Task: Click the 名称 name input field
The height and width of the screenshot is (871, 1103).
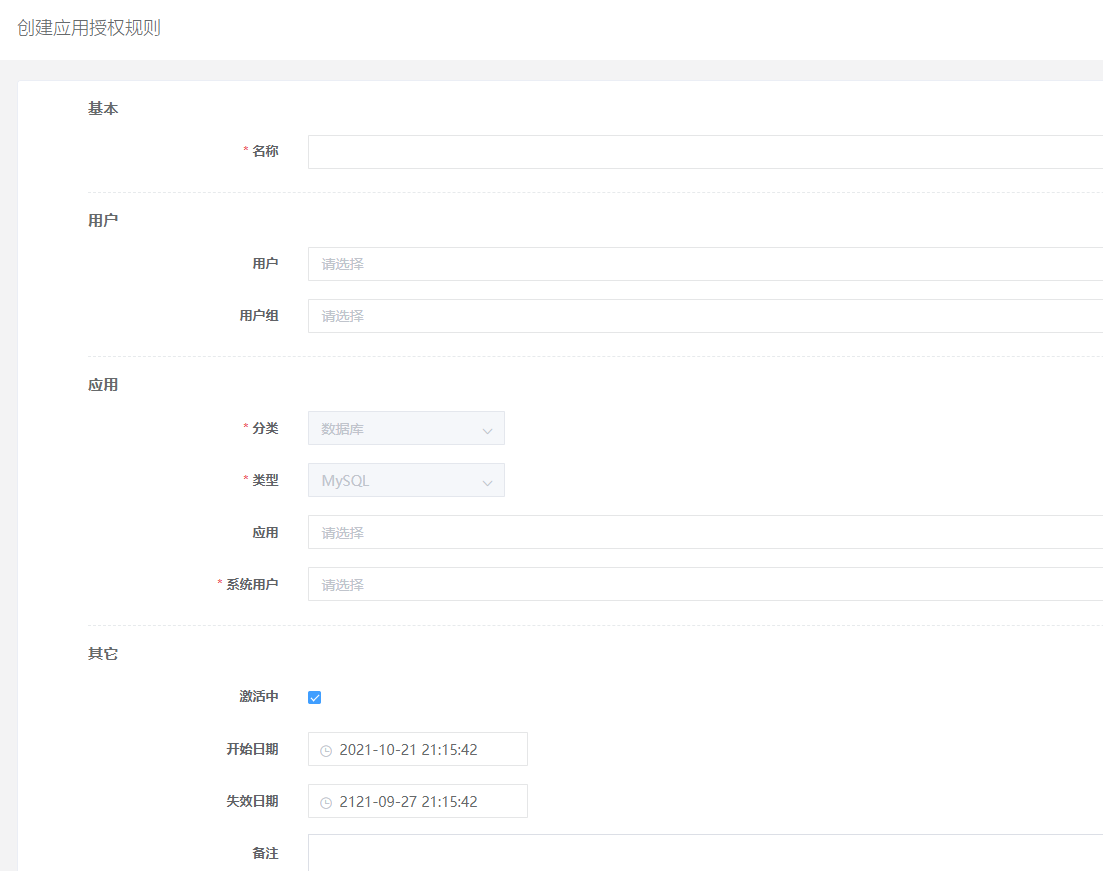Action: [706, 152]
